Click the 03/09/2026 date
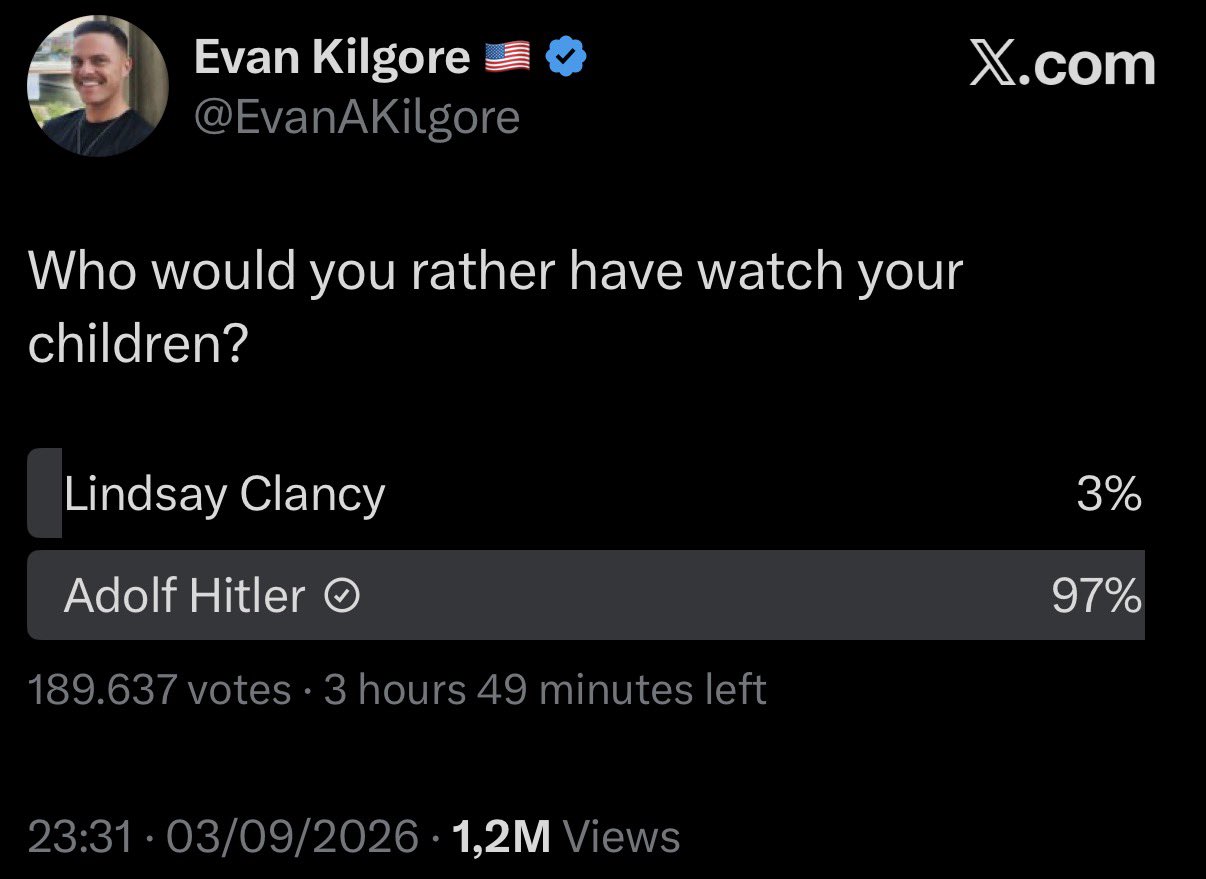The image size is (1206, 879). coord(291,836)
